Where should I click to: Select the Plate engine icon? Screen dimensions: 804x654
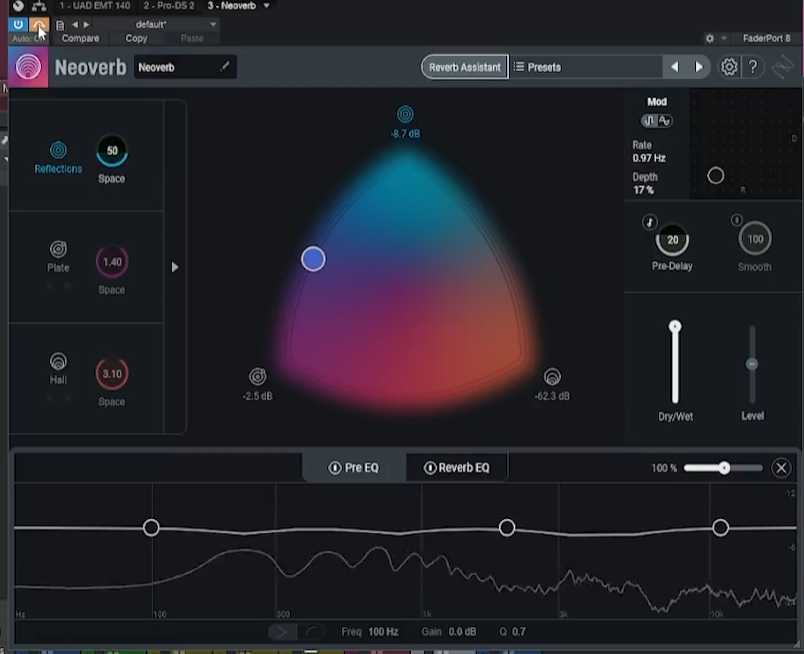(58, 249)
